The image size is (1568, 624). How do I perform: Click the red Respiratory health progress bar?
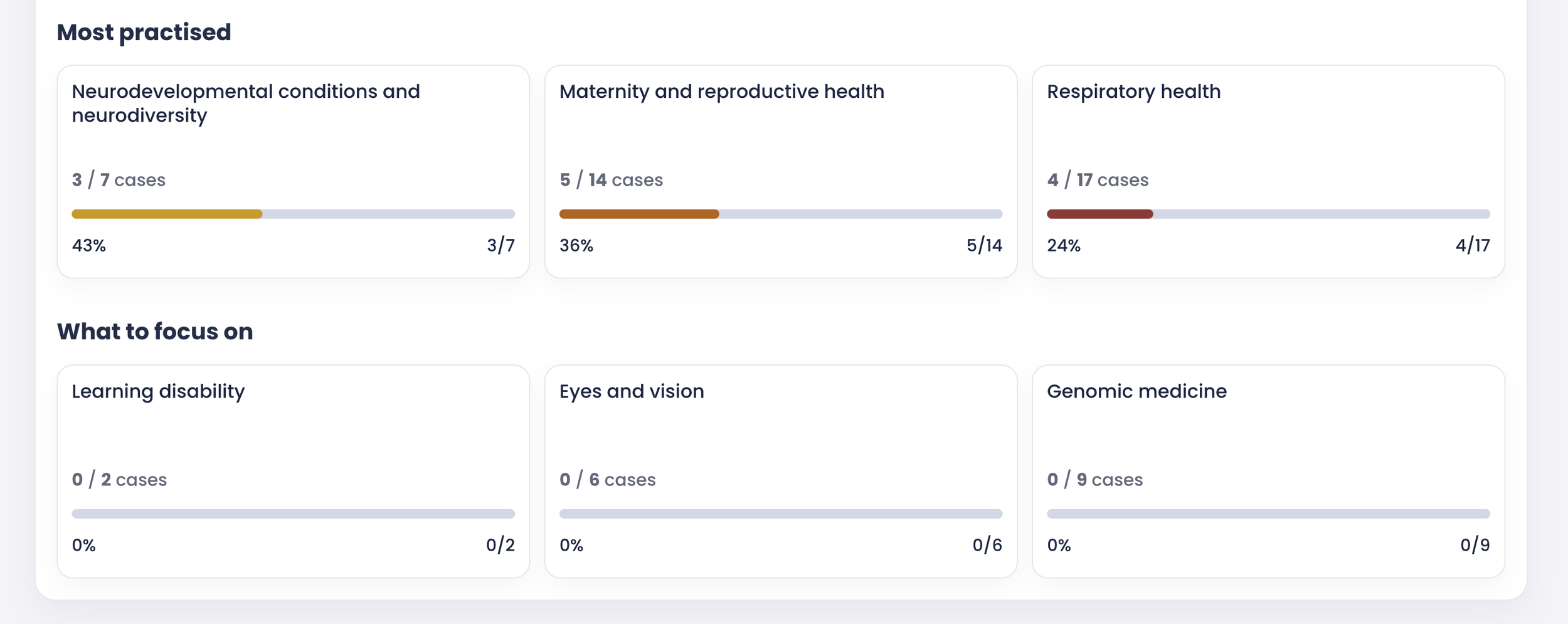tap(1099, 214)
